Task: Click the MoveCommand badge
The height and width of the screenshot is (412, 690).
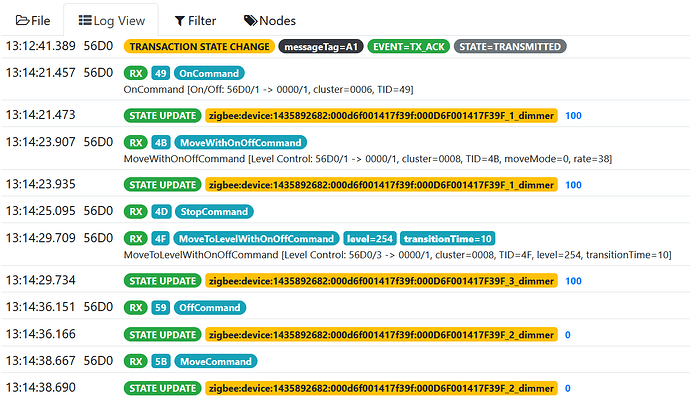Action: tap(216, 361)
